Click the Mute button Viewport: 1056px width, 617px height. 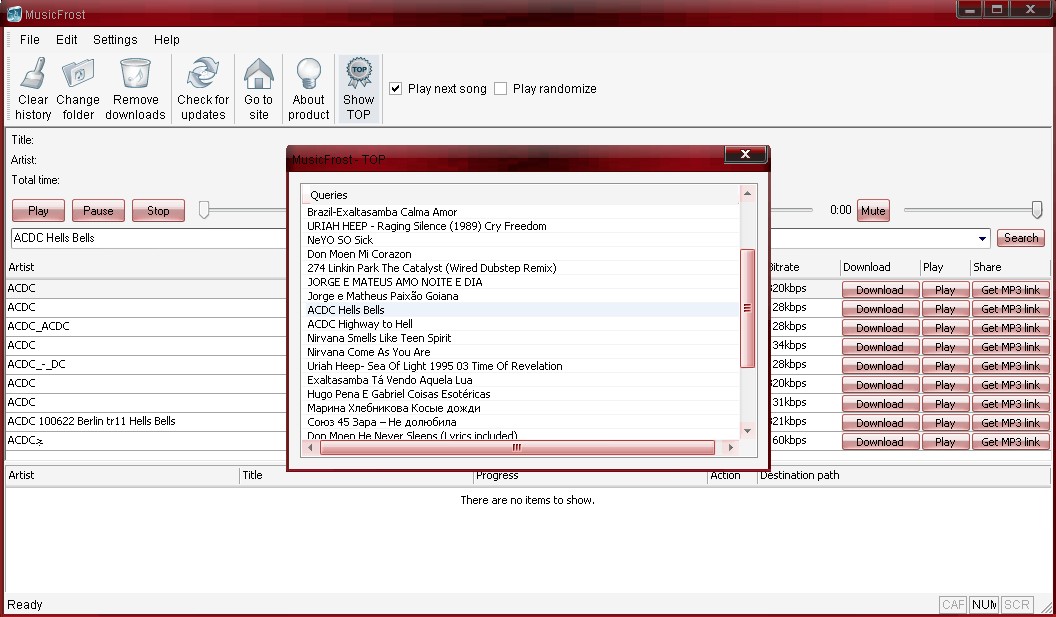pyautogui.click(x=873, y=211)
